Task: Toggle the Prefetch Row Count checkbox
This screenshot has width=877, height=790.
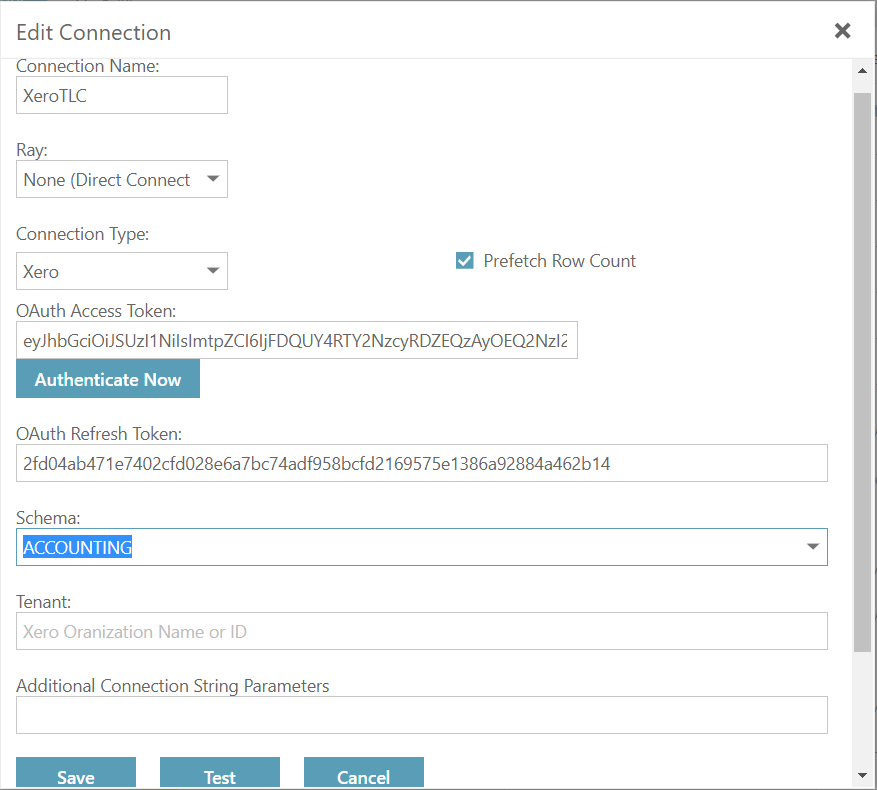Action: pos(465,261)
